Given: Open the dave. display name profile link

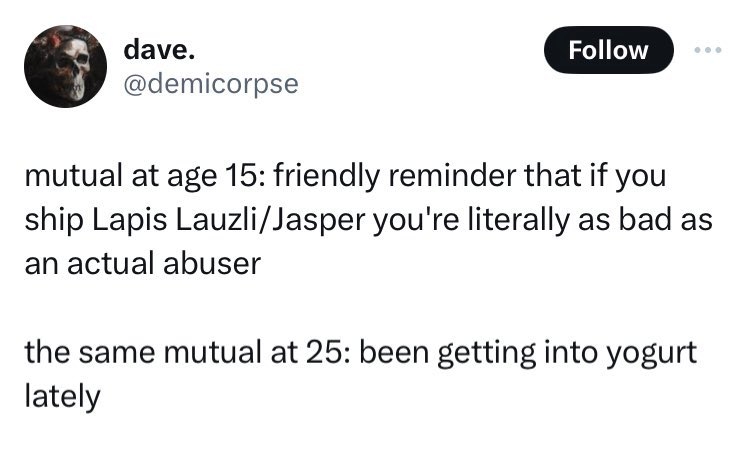Looking at the screenshot, I should click(152, 47).
